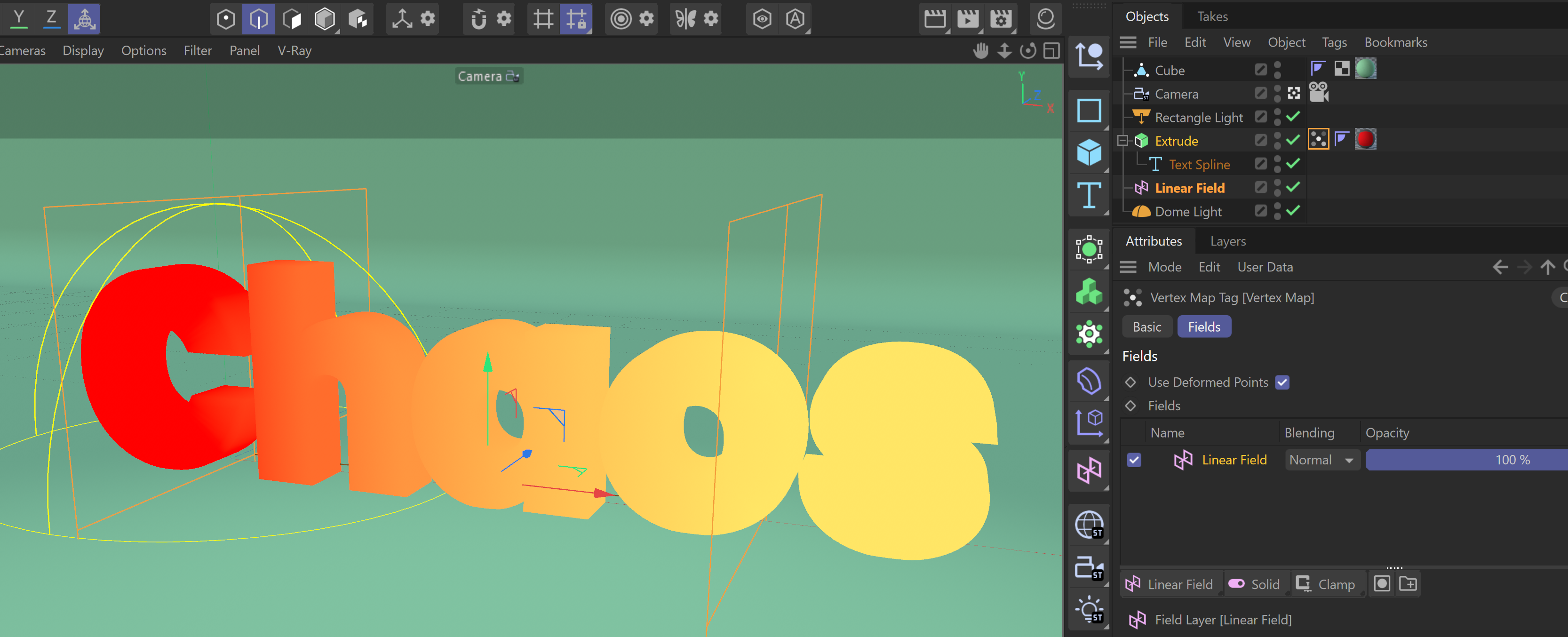Toggle the Z axis lock
The width and height of the screenshot is (1568, 637).
[x=52, y=18]
